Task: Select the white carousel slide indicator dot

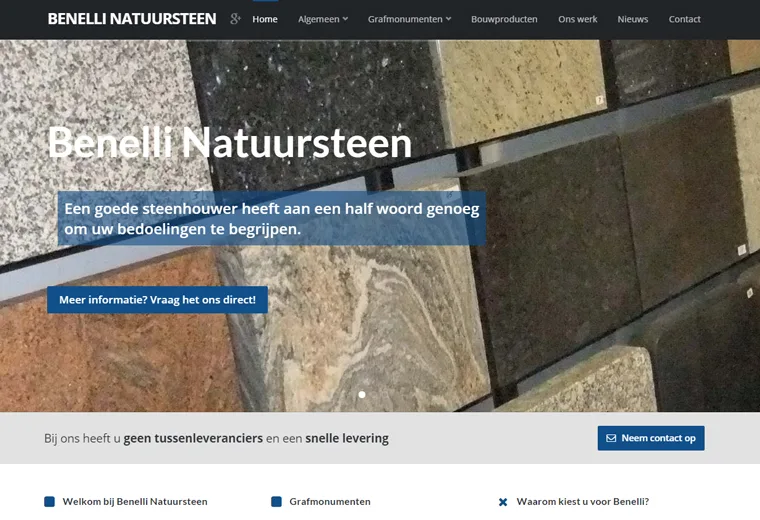Action: click(x=362, y=395)
